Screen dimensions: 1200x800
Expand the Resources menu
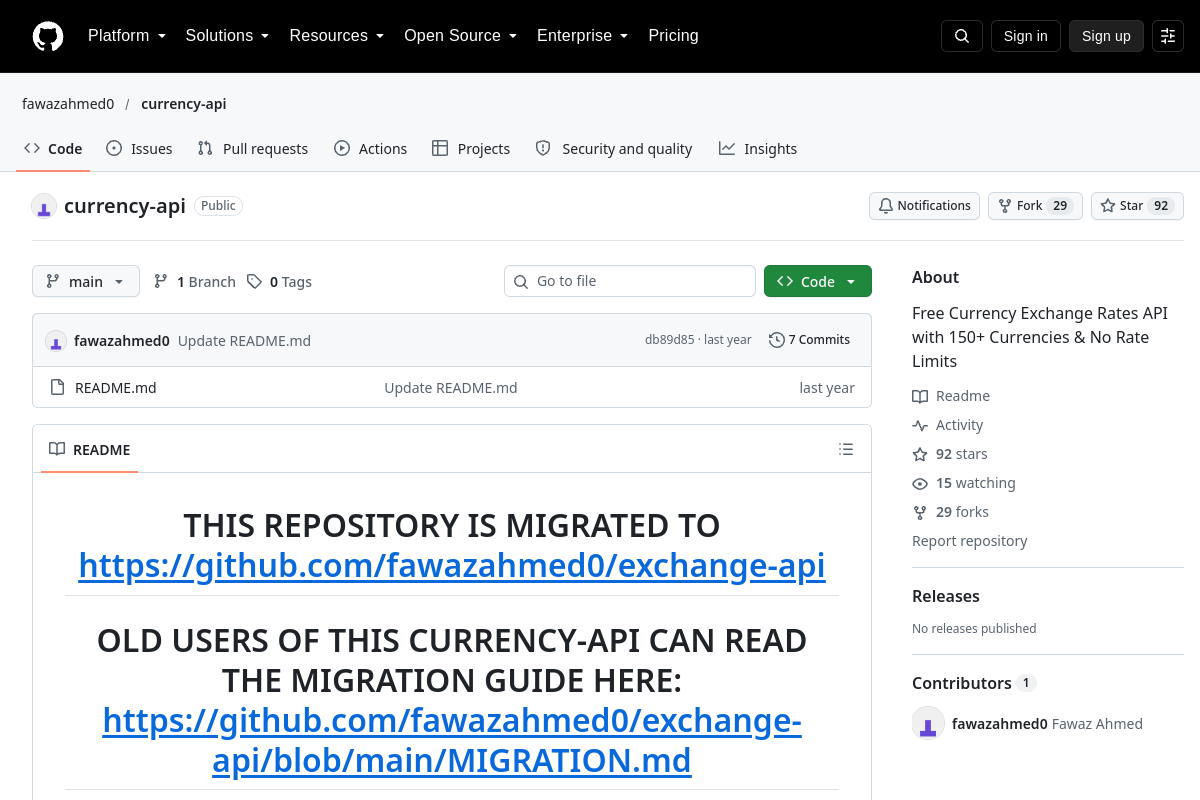pos(337,36)
